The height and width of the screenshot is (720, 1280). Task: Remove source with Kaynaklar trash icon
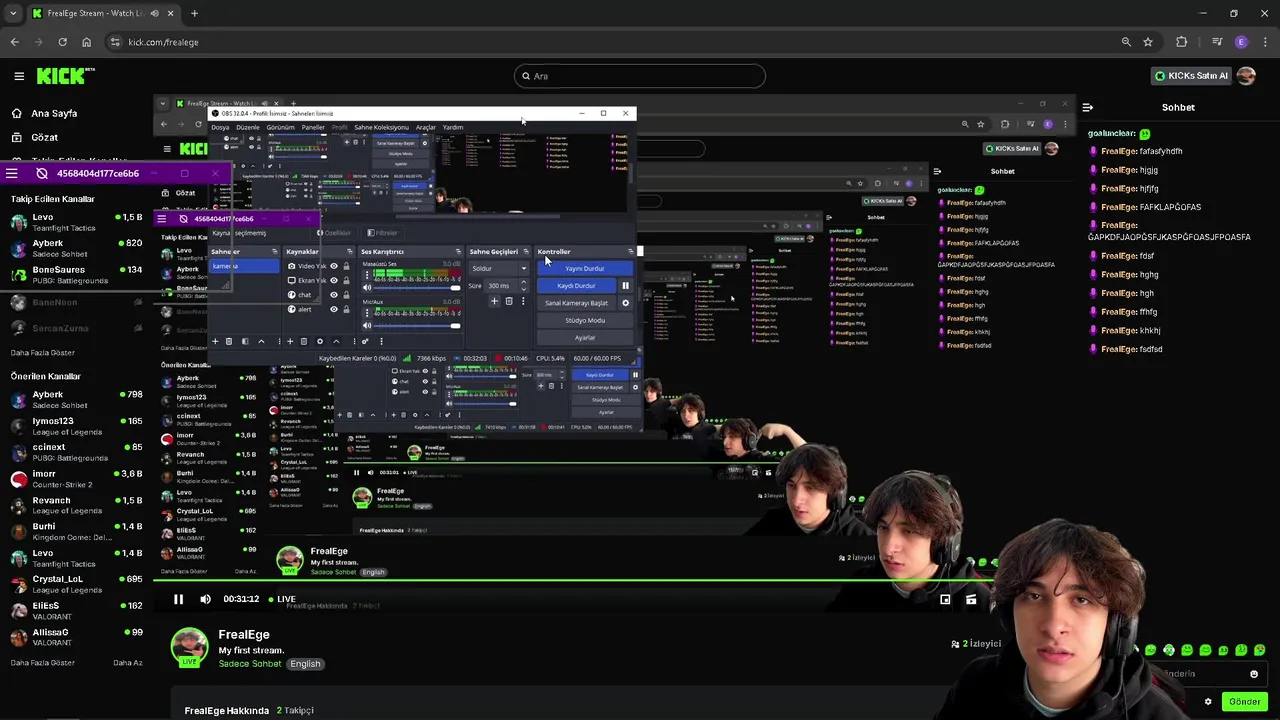[304, 341]
